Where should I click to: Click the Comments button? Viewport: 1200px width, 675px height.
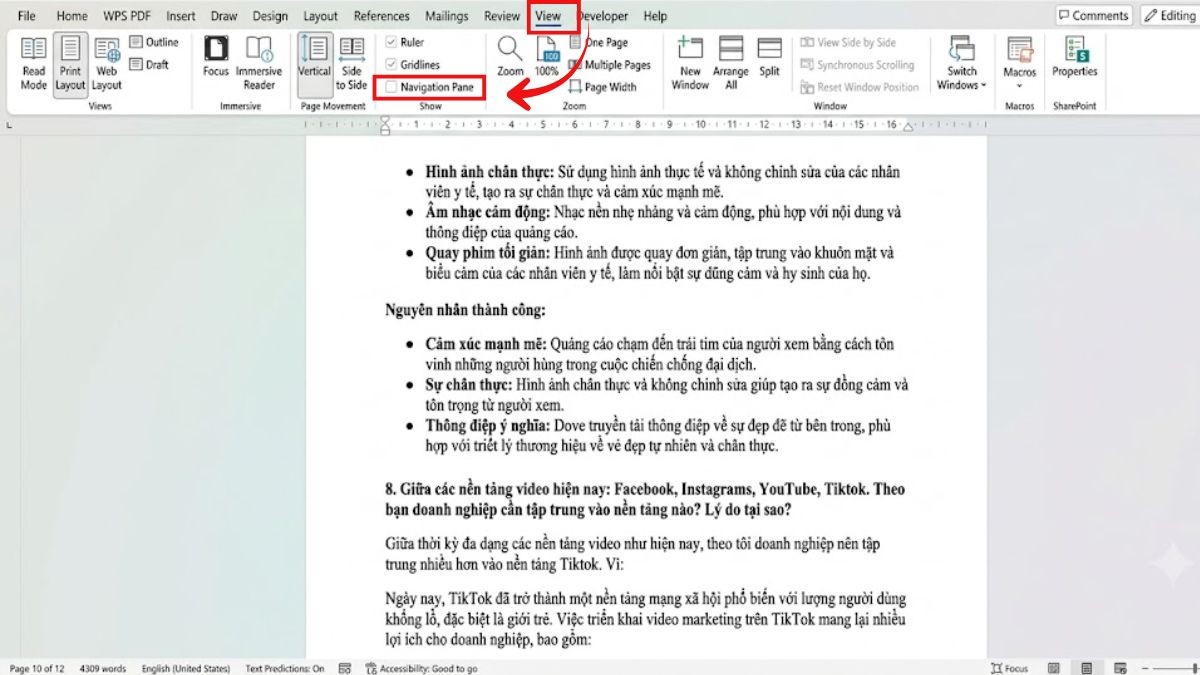(x=1094, y=16)
